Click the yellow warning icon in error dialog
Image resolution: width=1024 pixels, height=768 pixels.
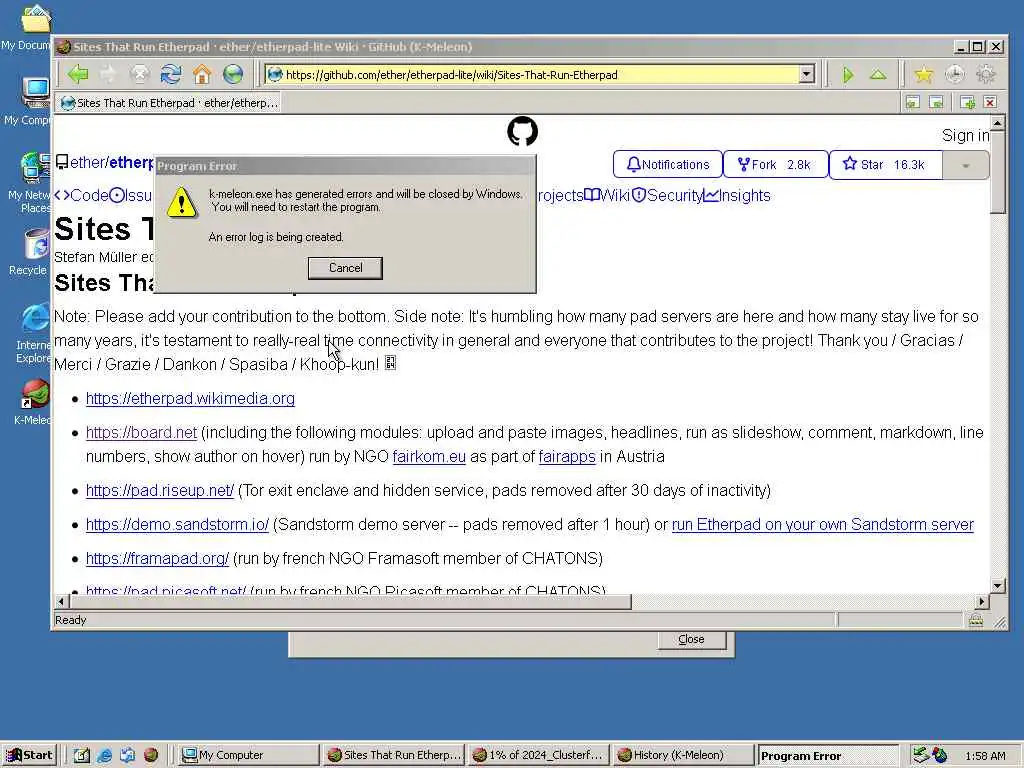(182, 202)
